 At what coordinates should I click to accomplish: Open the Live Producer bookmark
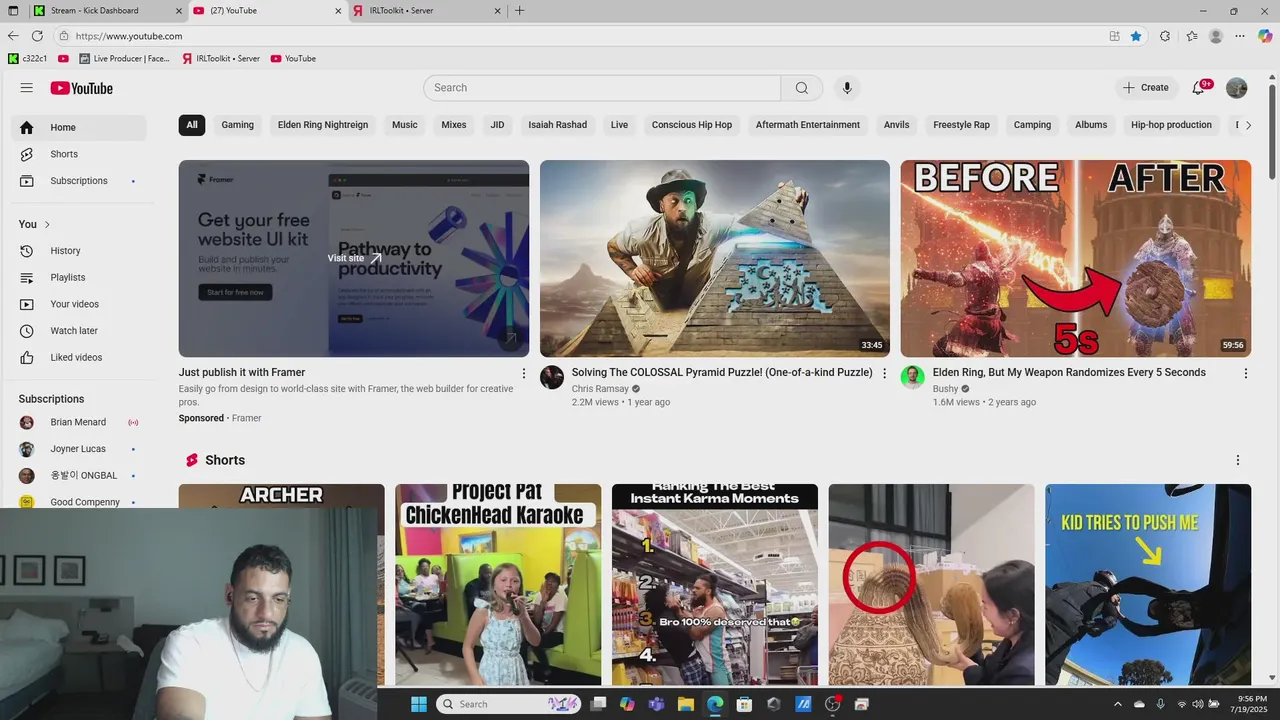[x=124, y=59]
